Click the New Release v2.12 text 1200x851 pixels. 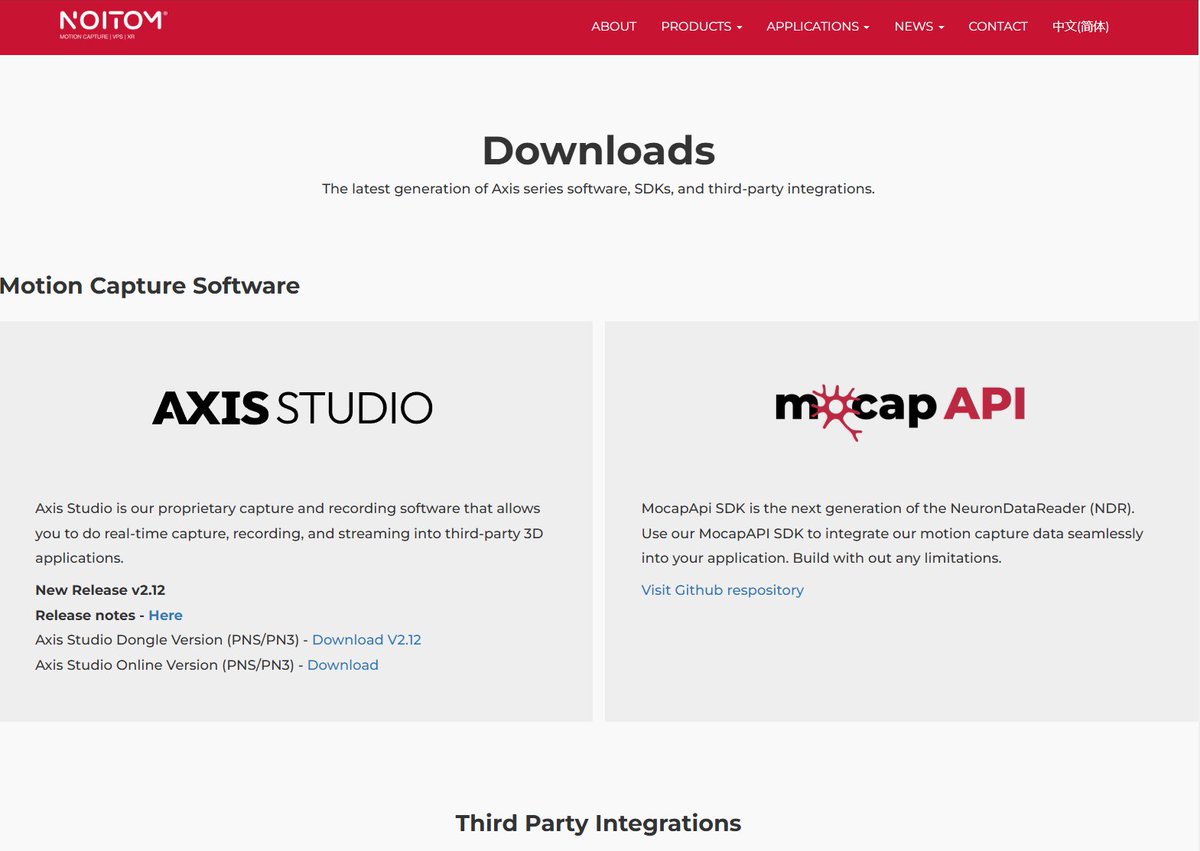100,590
